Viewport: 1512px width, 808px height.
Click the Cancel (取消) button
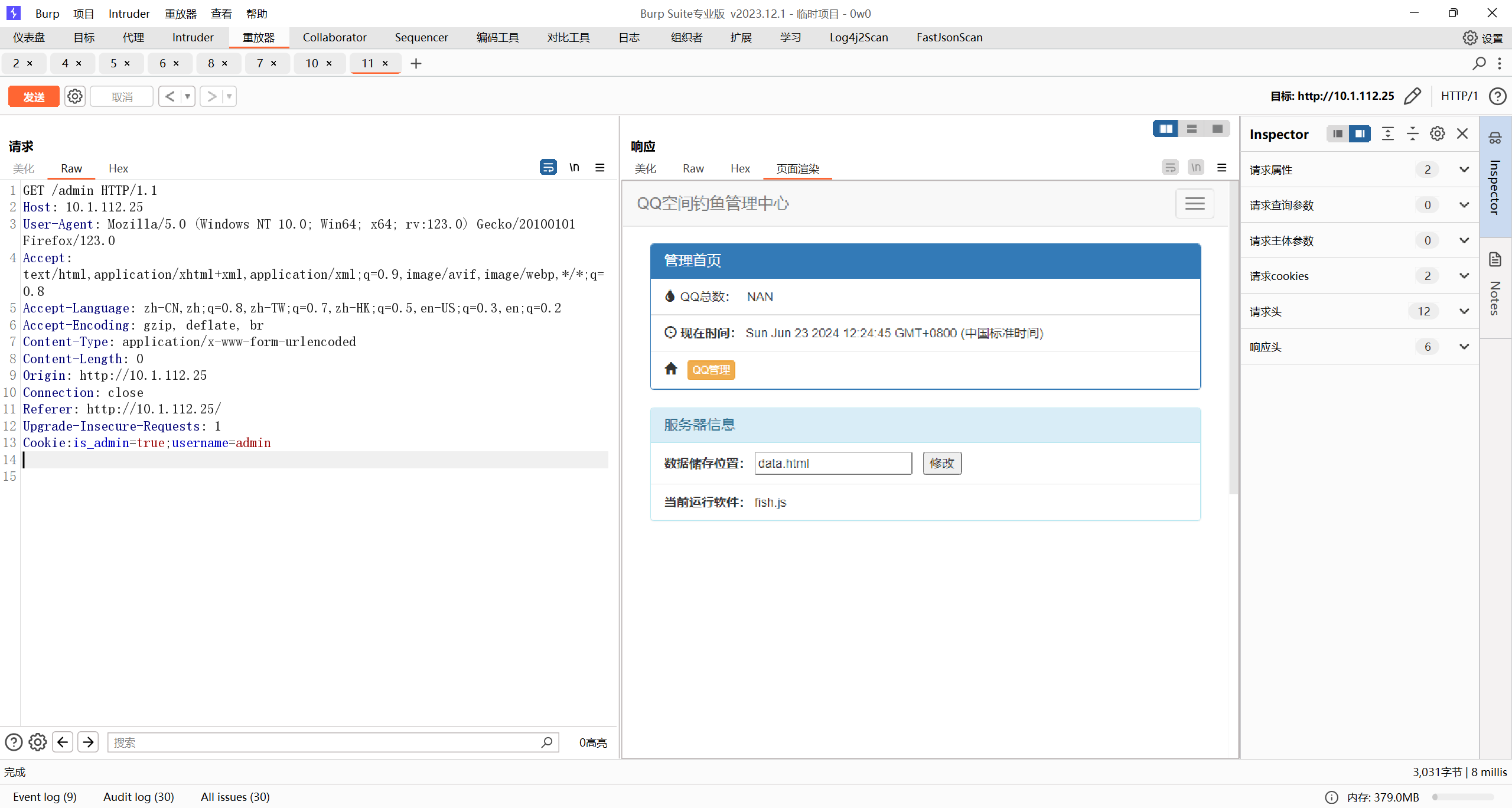click(122, 96)
